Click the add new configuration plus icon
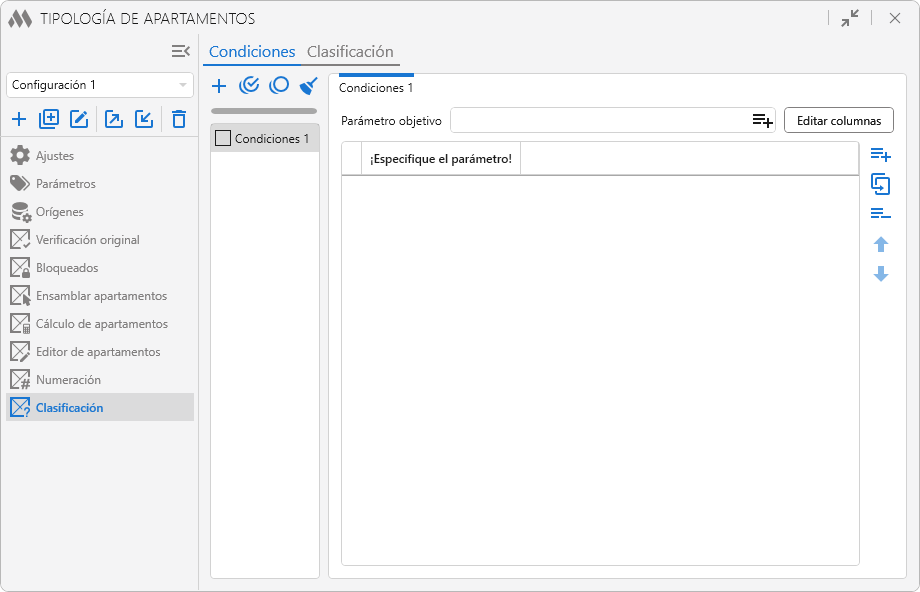This screenshot has width=920, height=592. tap(19, 120)
